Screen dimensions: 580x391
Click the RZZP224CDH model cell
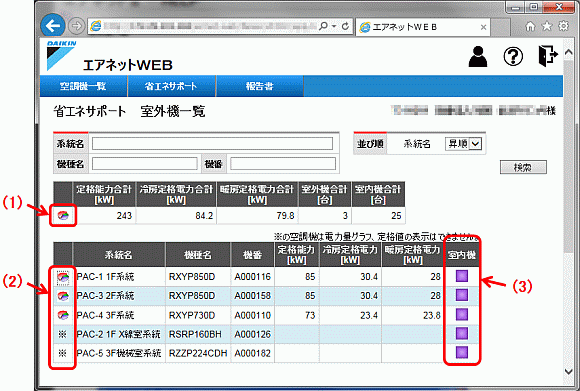click(x=198, y=353)
